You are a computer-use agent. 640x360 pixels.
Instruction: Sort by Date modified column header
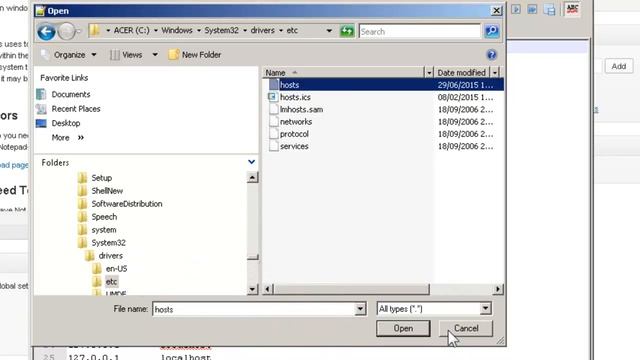pyautogui.click(x=462, y=73)
